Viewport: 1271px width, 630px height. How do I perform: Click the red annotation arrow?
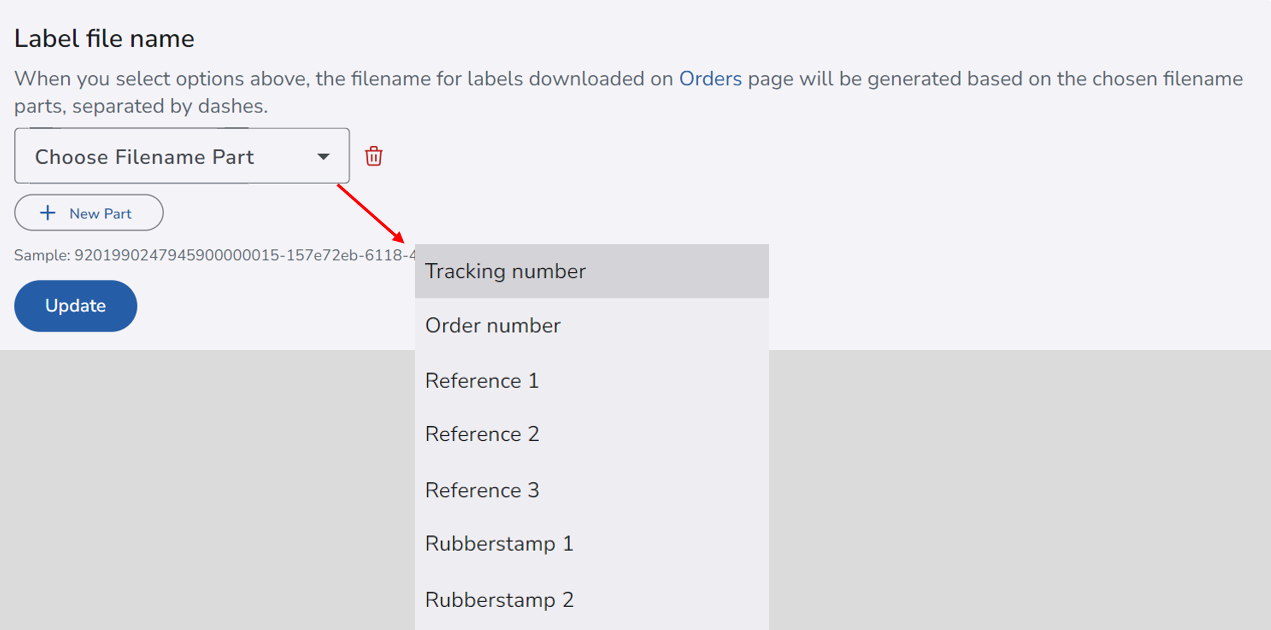[371, 213]
